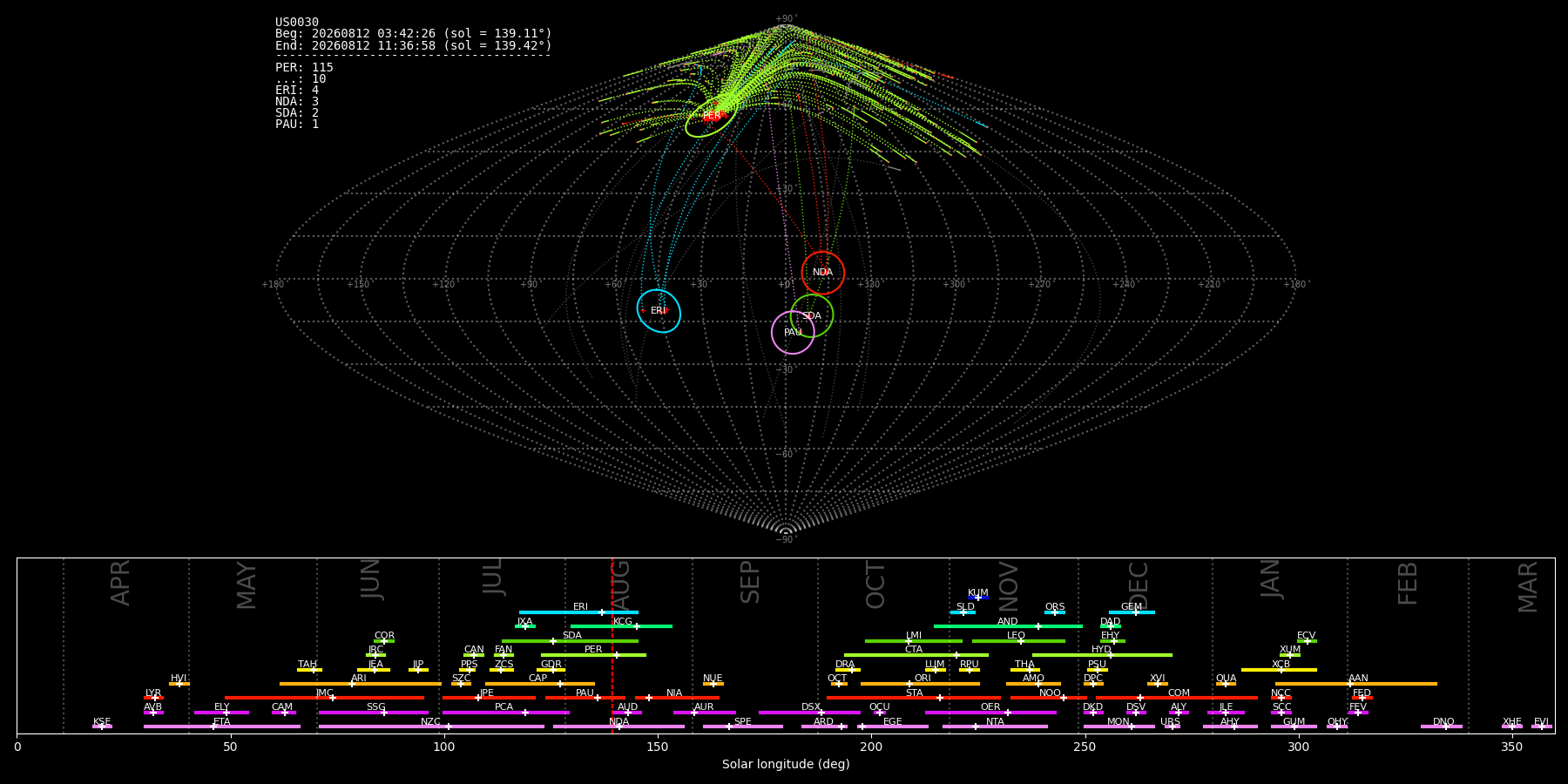
Task: Click the blue KUM shower bar
Action: (978, 598)
